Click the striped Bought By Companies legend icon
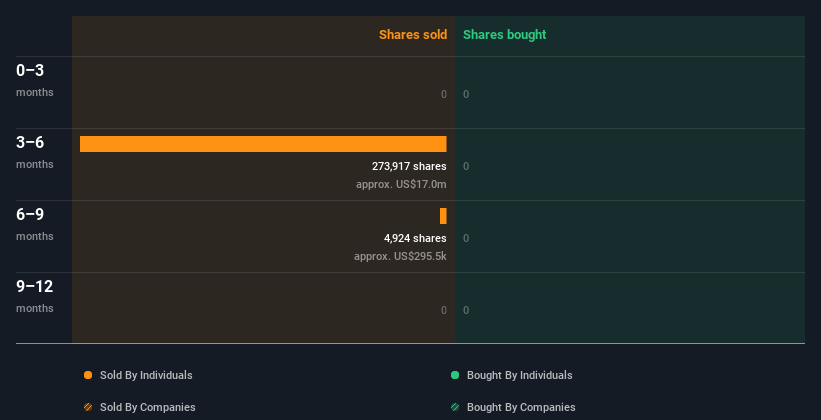821x420 pixels. coord(455,407)
